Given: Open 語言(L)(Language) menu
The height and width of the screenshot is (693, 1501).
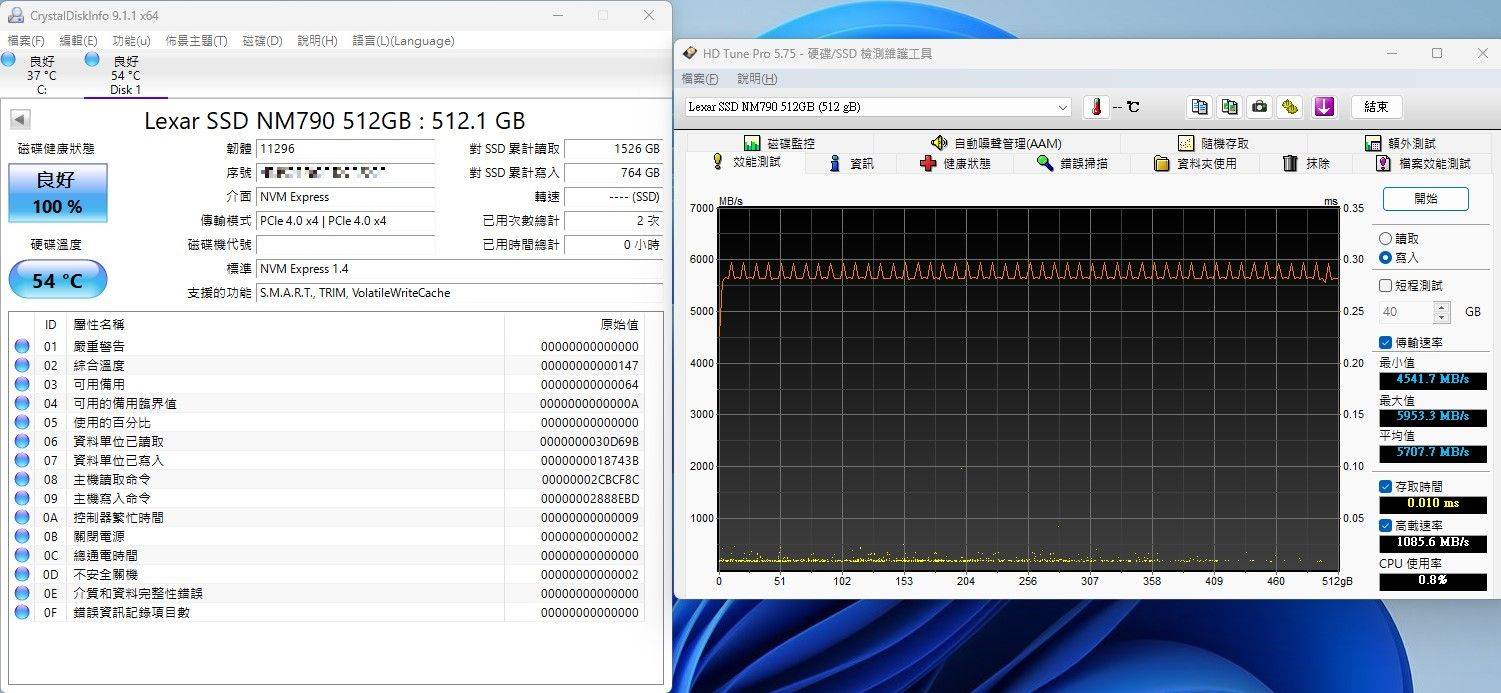Looking at the screenshot, I should (x=403, y=41).
